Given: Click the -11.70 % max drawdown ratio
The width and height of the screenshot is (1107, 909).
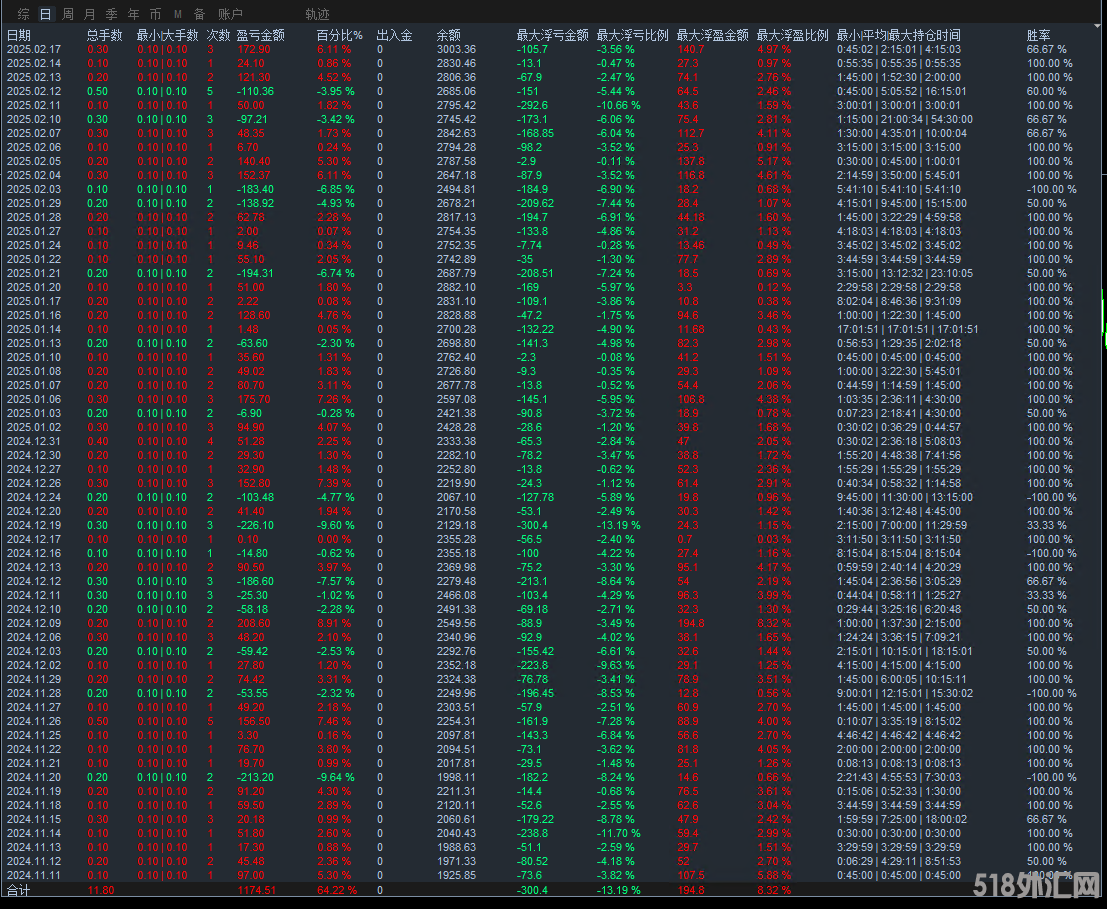Looking at the screenshot, I should (x=618, y=833).
